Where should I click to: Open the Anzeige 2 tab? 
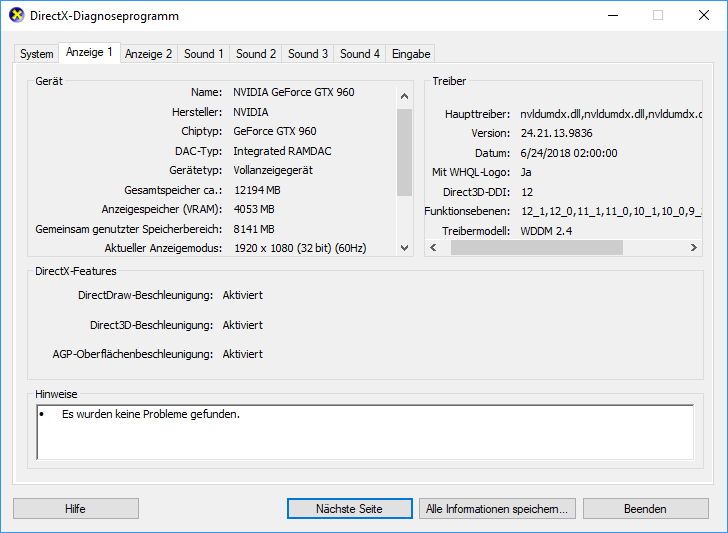click(149, 54)
